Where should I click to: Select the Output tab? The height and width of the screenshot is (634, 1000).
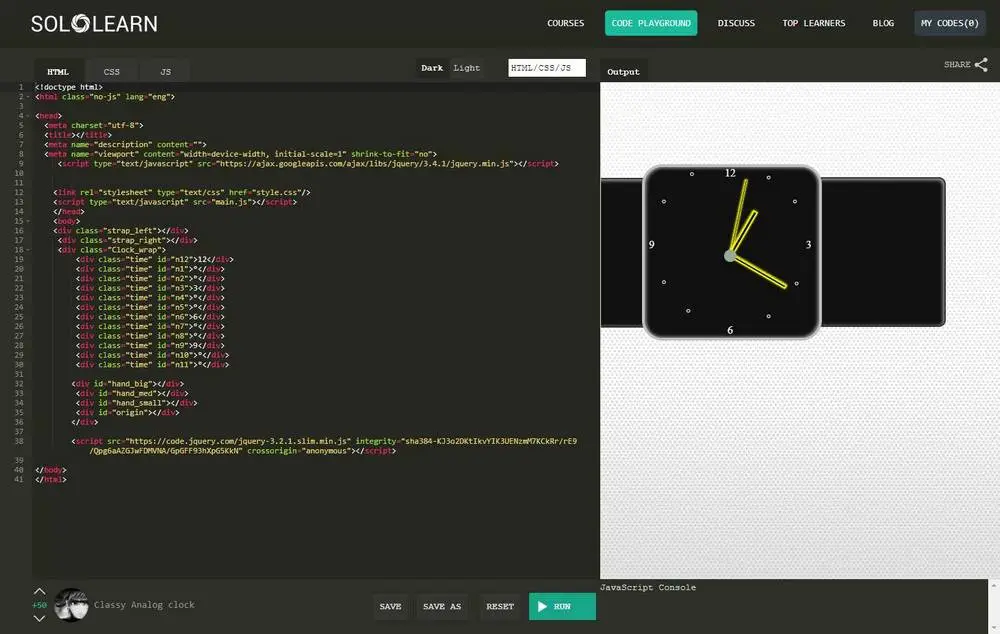[623, 71]
